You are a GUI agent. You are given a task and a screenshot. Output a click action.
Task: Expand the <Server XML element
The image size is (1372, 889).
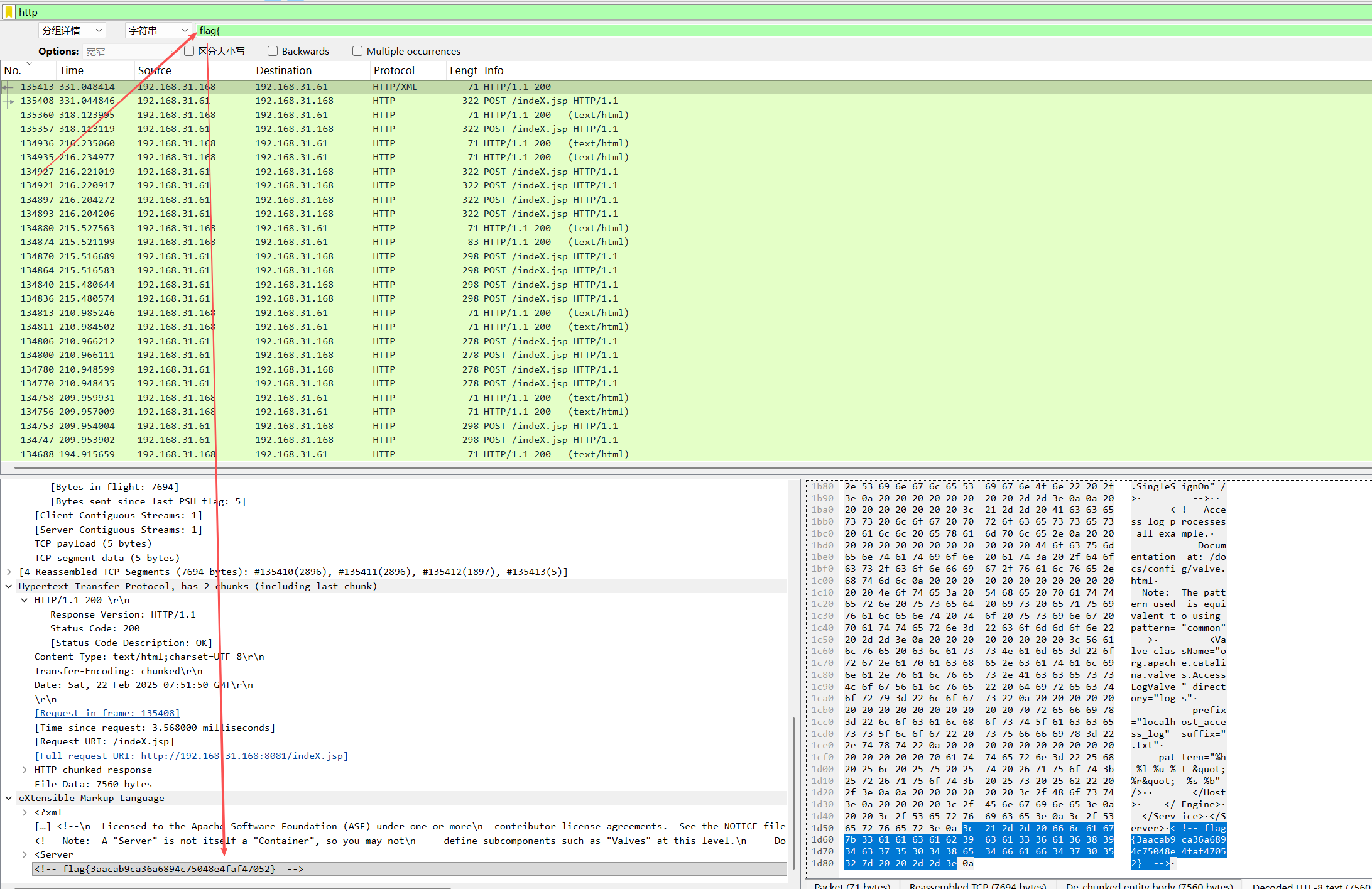(x=24, y=854)
